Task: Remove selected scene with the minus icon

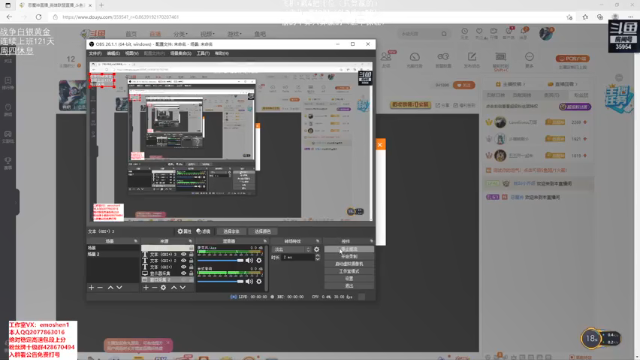Action: point(100,288)
